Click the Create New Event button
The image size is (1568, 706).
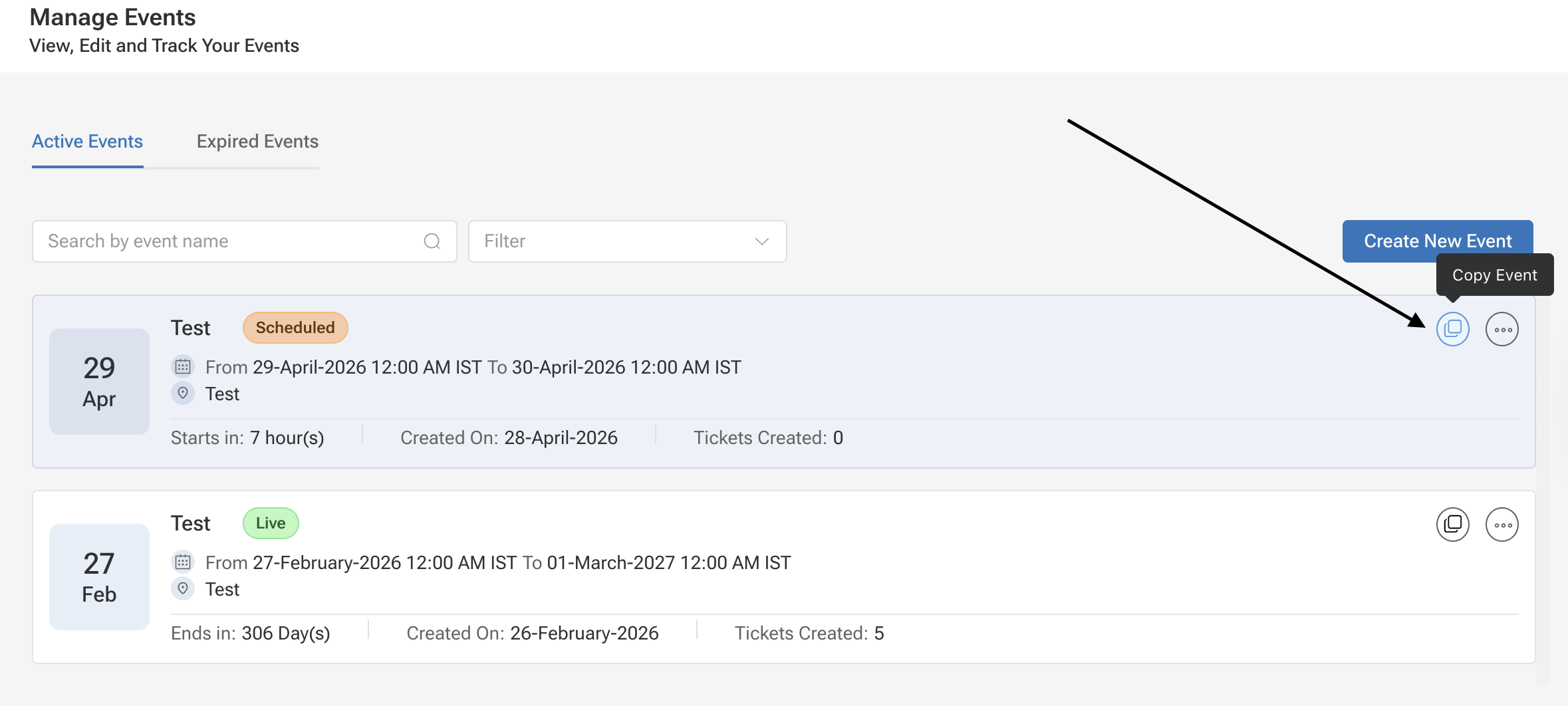coord(1438,241)
